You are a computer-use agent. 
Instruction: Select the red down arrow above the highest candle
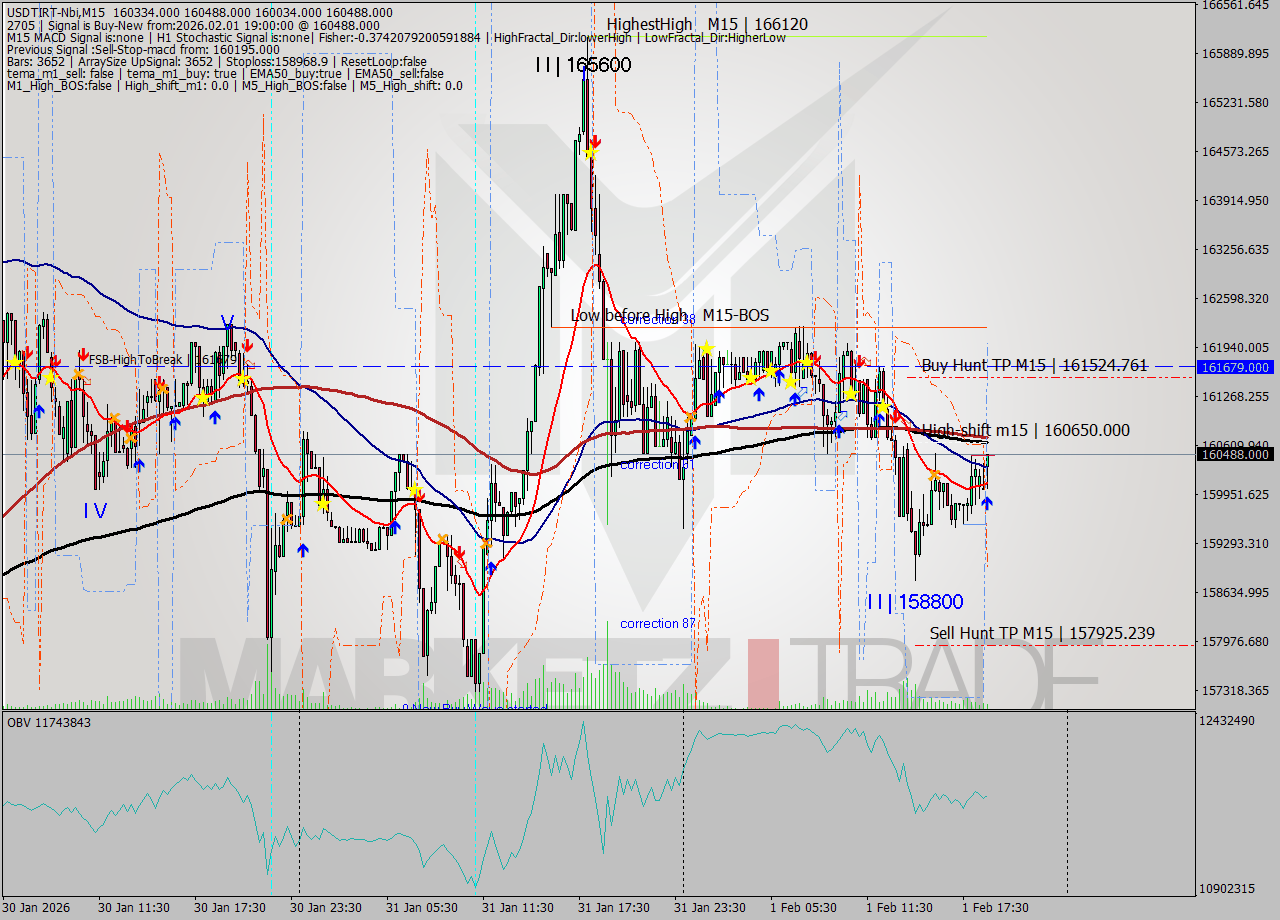click(595, 142)
